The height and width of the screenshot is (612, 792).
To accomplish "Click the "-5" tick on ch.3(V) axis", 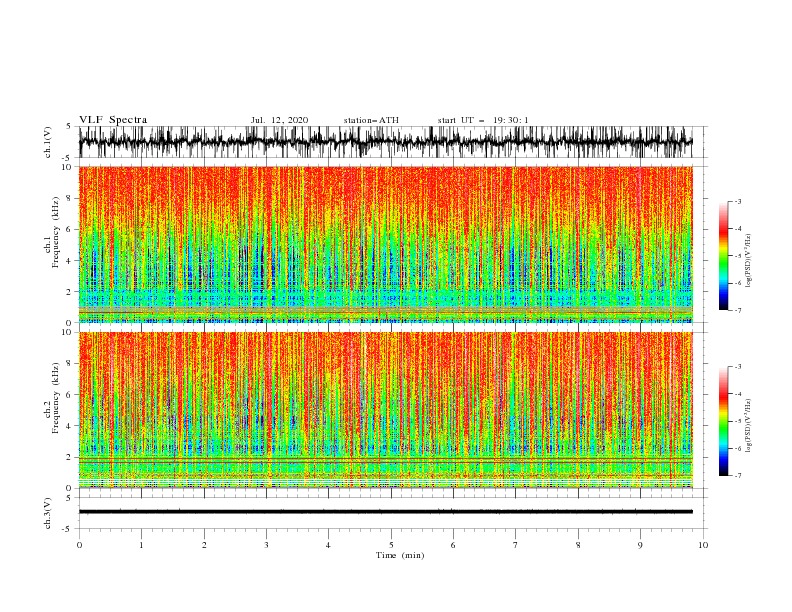I will pos(68,529).
